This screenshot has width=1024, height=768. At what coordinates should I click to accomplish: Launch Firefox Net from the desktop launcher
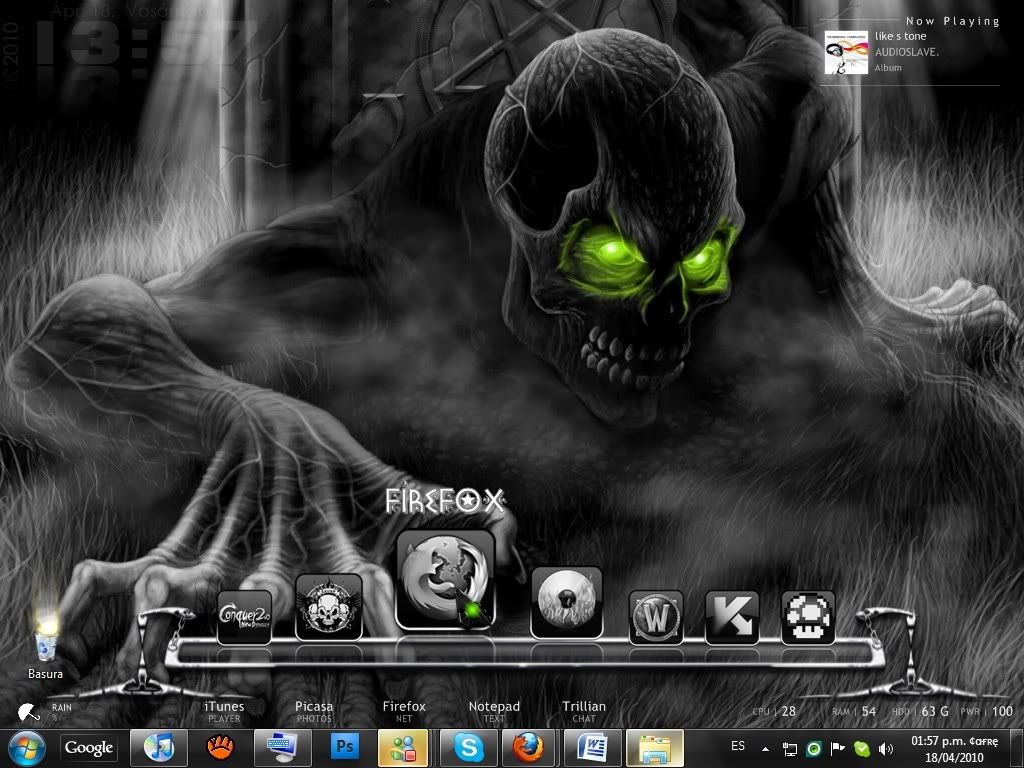404,711
